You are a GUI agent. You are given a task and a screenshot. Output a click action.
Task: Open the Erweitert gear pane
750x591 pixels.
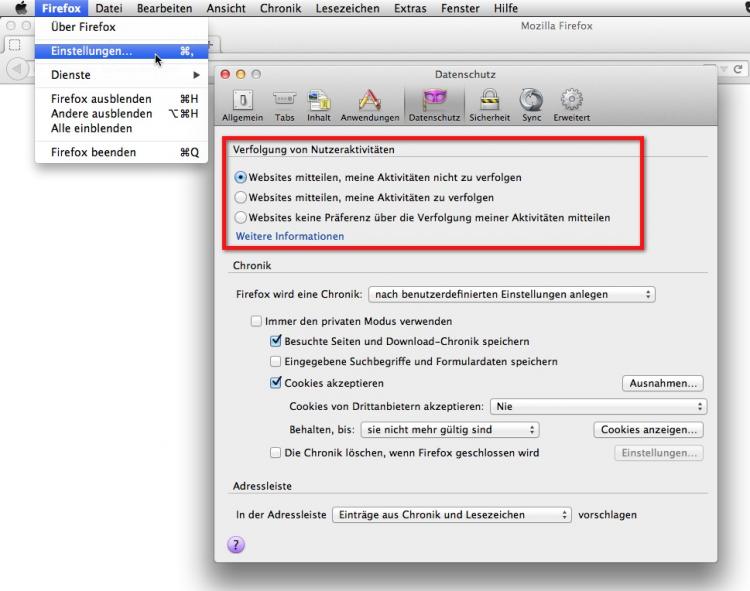click(x=571, y=104)
